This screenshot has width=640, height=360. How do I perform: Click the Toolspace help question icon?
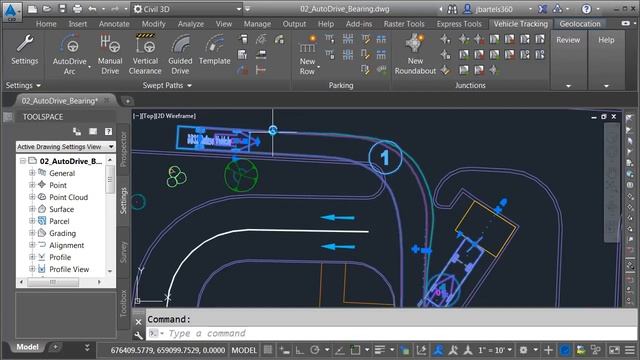click(108, 131)
